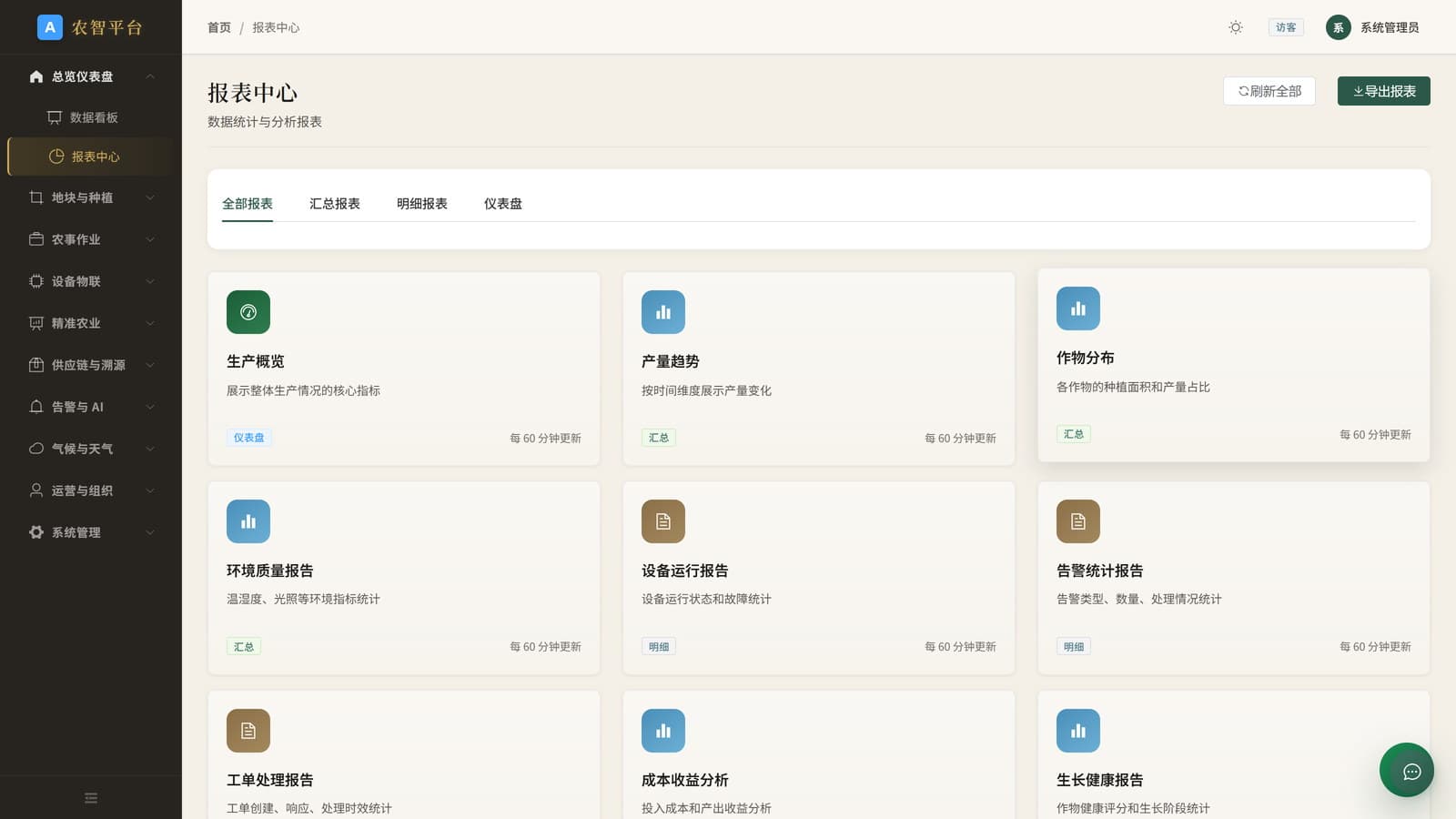Click the 报表中心 pie chart icon
This screenshot has height=819, width=1456.
(x=56, y=157)
